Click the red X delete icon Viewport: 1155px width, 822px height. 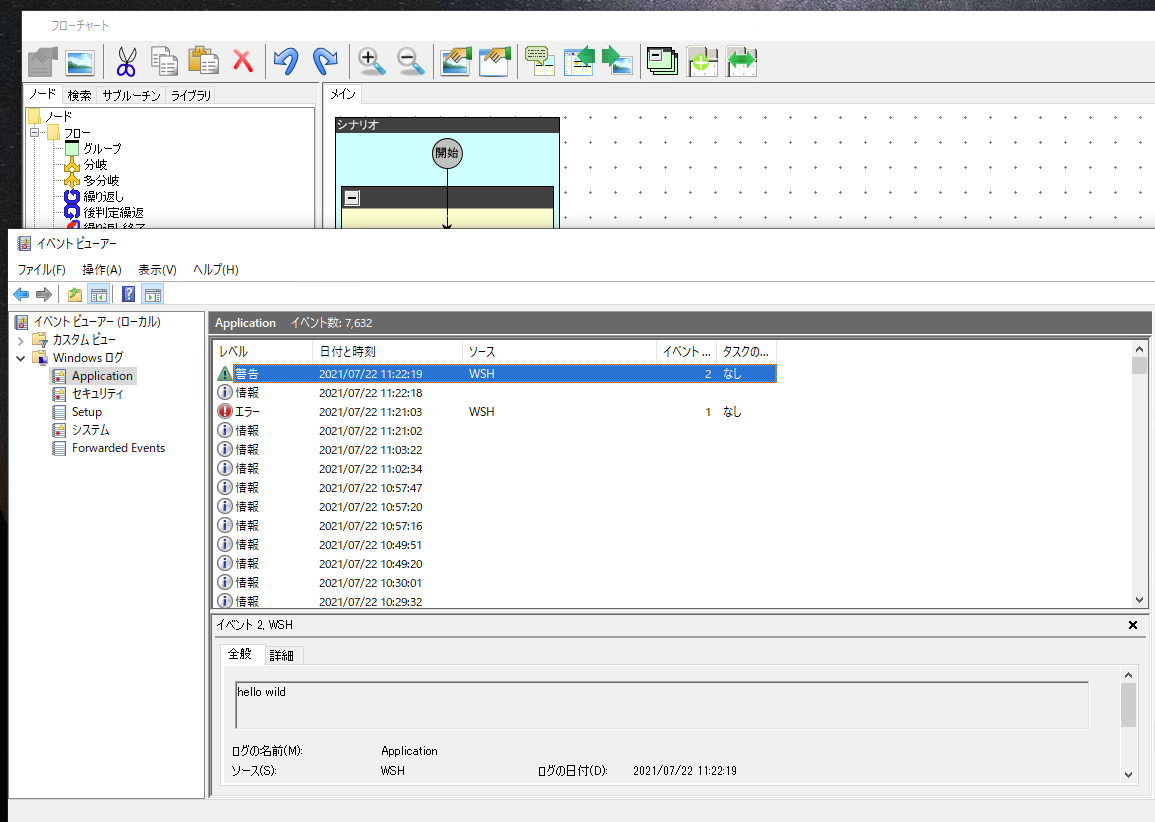coord(242,61)
